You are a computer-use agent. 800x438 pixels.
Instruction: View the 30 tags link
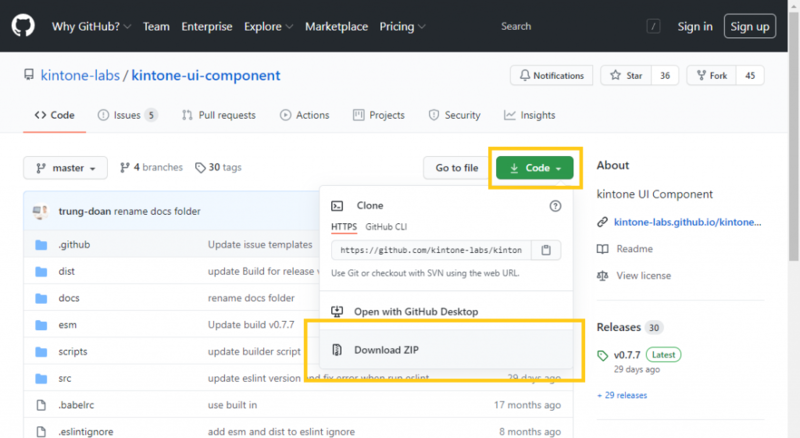click(x=218, y=167)
